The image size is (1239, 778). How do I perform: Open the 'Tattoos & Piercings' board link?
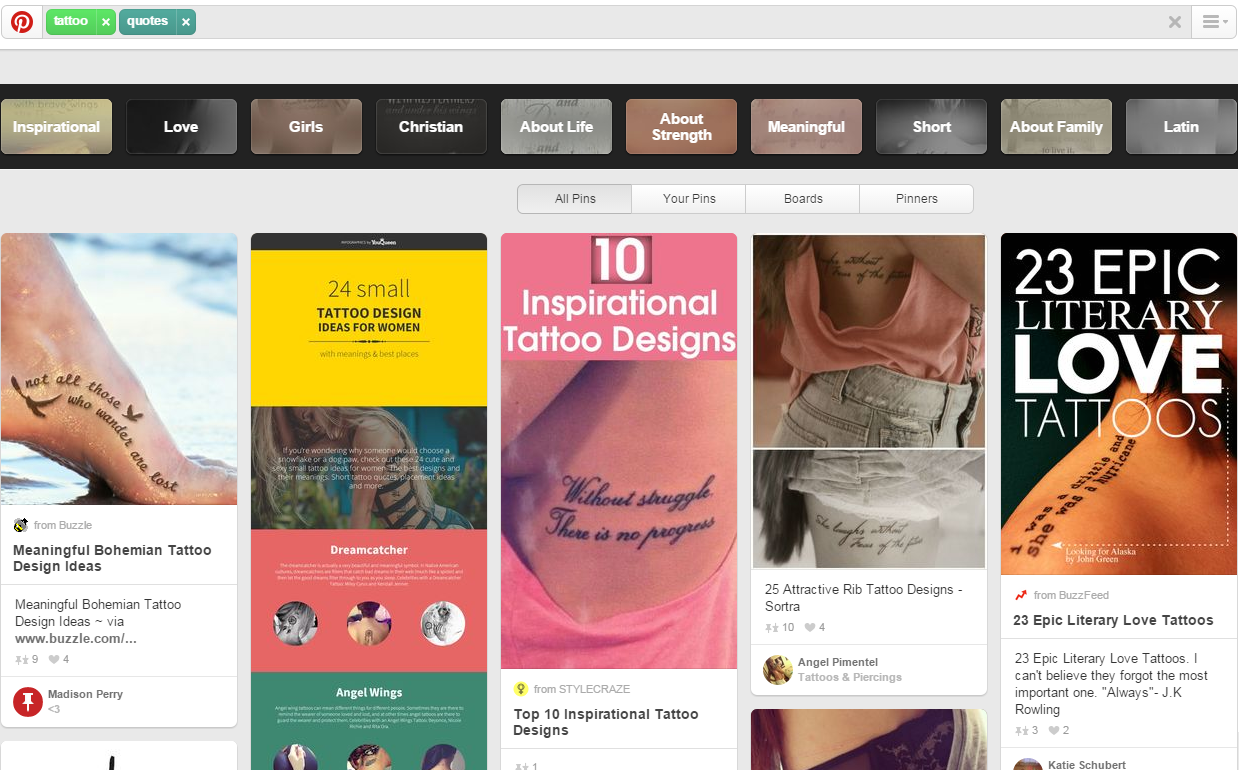(849, 677)
